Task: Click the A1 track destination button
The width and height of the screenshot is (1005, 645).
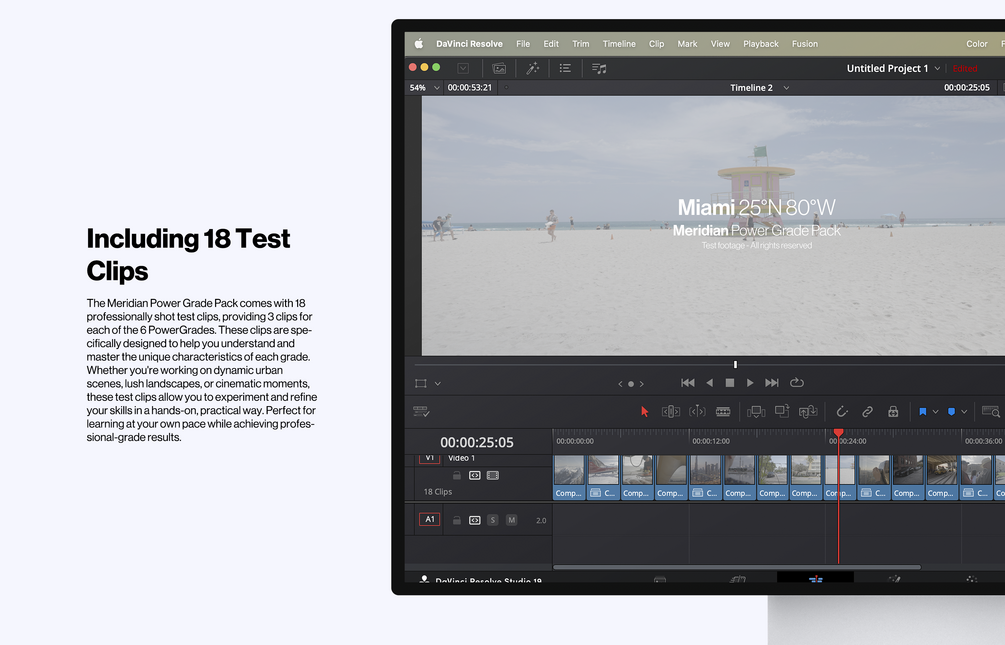Action: point(429,519)
